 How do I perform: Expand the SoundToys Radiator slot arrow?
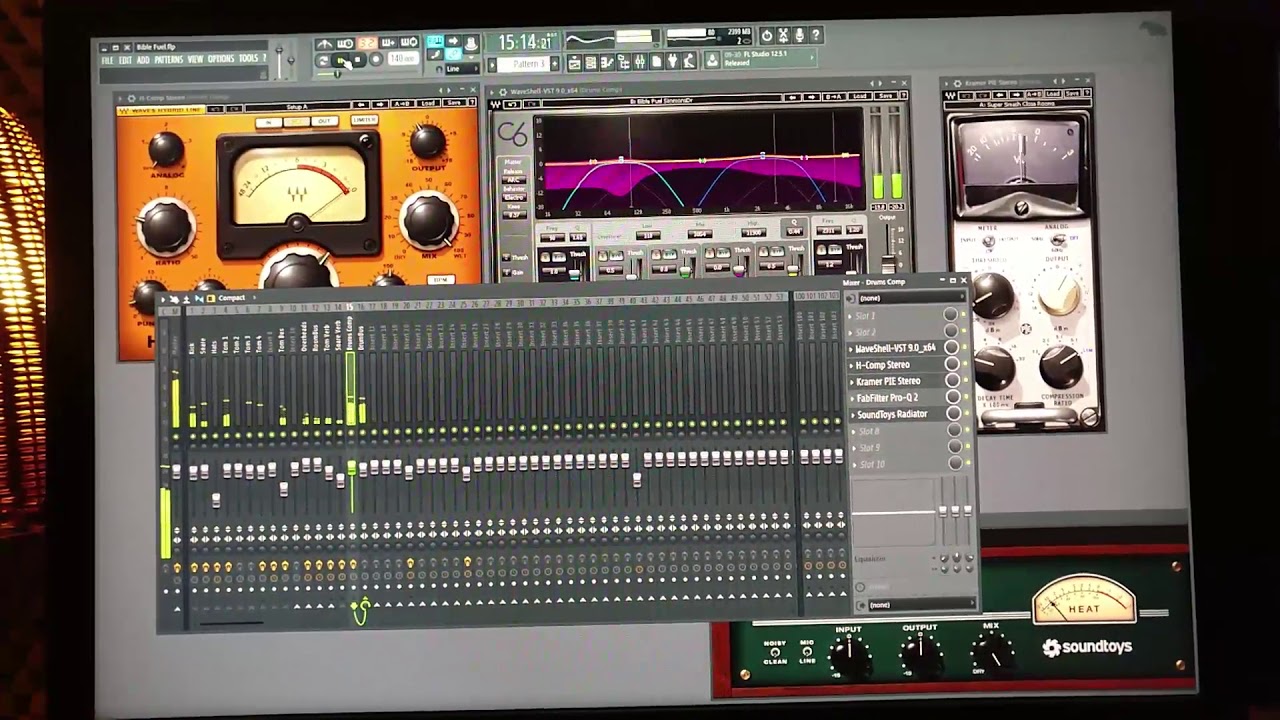click(853, 415)
